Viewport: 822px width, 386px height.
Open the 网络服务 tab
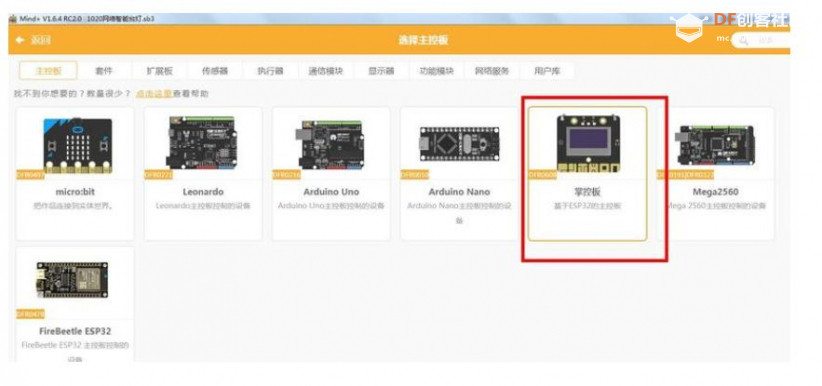[492, 71]
